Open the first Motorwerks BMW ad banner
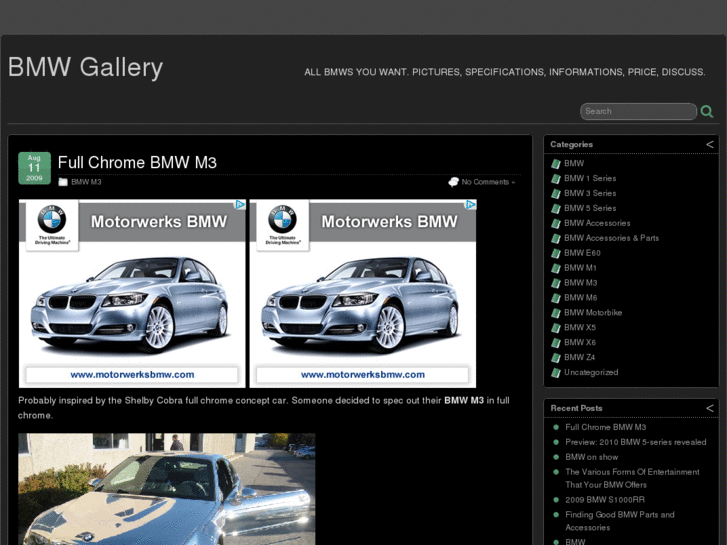 132,294
